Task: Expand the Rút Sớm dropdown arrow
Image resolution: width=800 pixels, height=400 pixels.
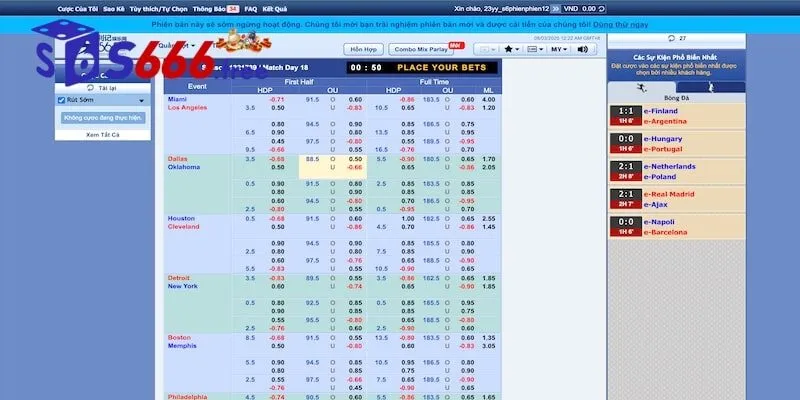Action: [141, 101]
